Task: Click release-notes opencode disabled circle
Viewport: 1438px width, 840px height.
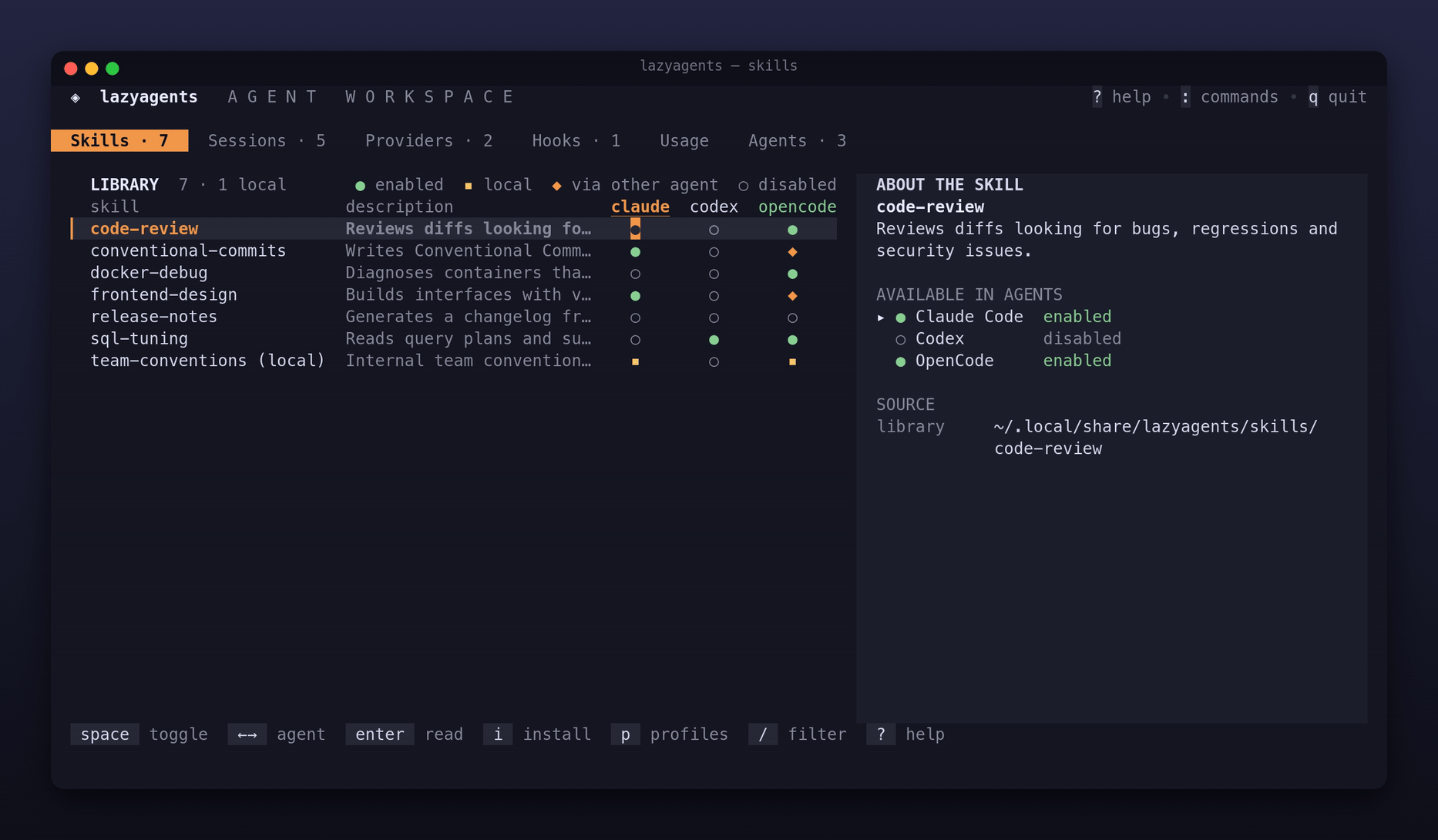Action: (x=792, y=318)
